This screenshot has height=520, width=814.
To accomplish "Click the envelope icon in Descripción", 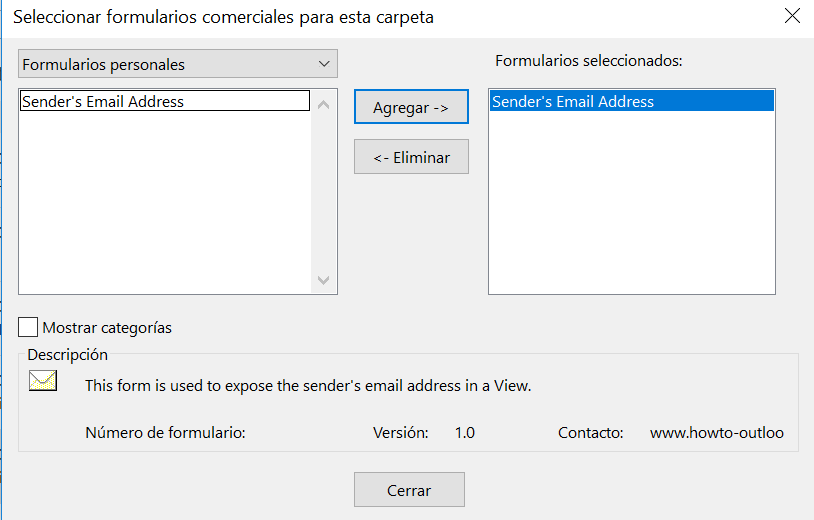I will (x=43, y=380).
